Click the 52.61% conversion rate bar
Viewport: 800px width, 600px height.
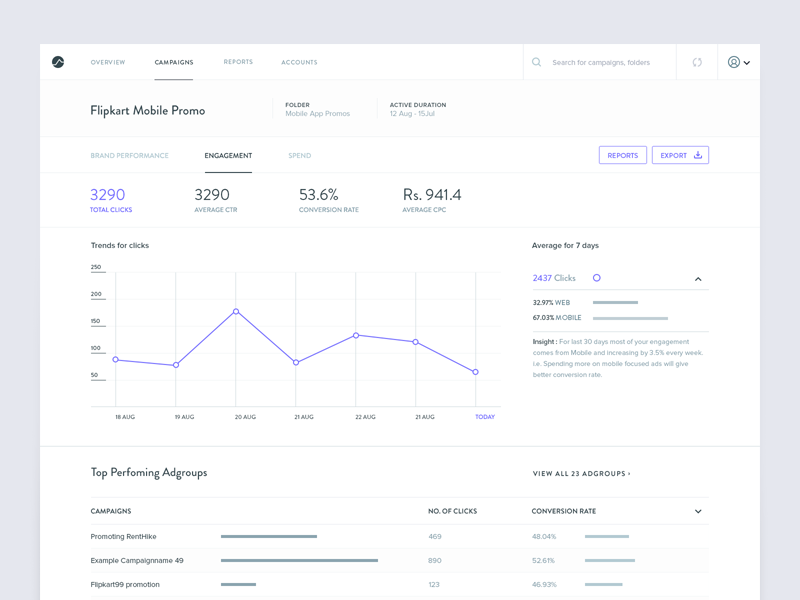pyautogui.click(x=610, y=560)
